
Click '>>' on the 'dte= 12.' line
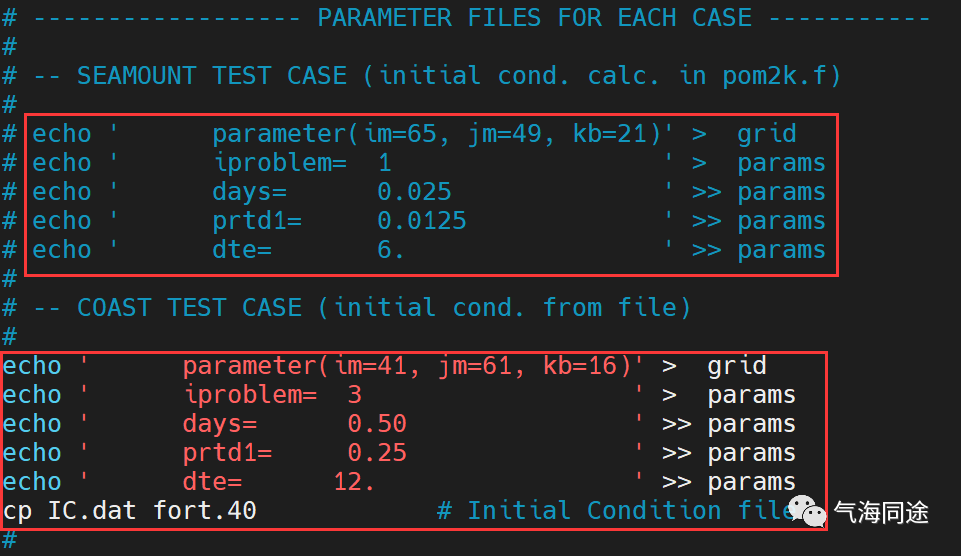pos(677,482)
